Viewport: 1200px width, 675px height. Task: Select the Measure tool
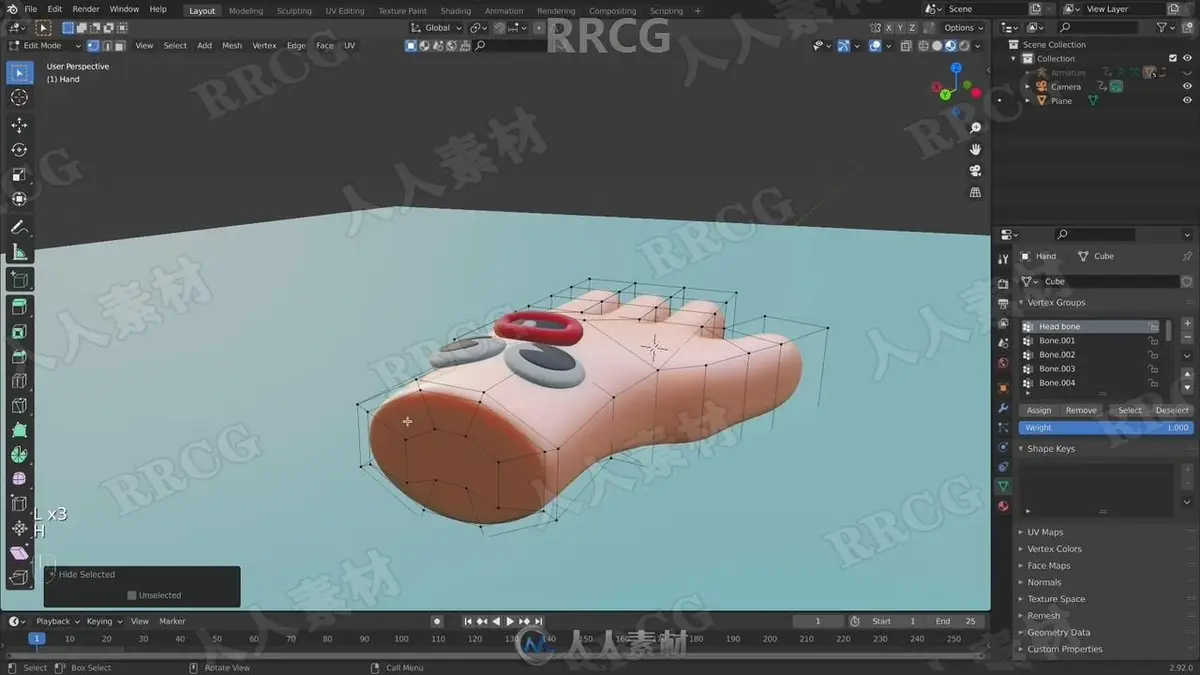19,252
